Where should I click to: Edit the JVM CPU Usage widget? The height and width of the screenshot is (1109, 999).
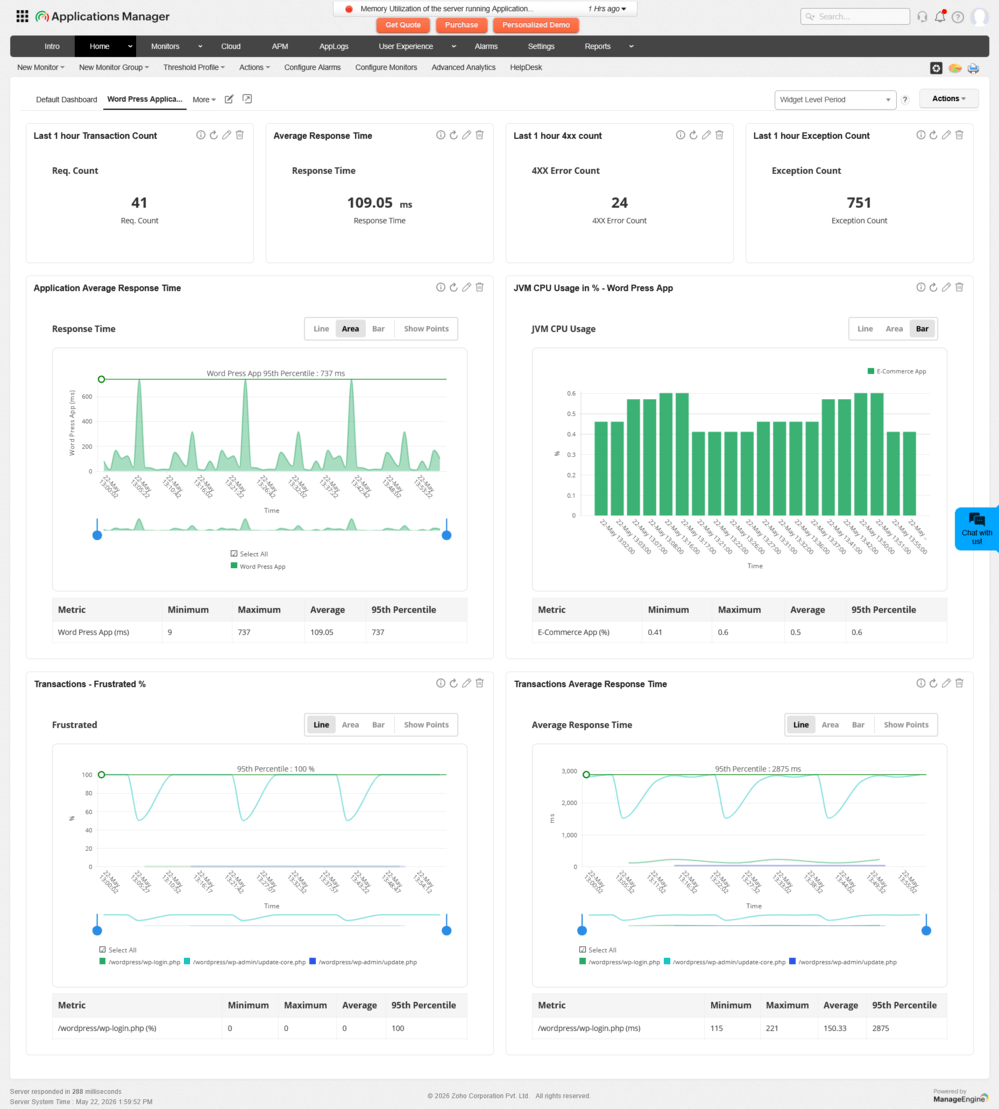coord(946,287)
